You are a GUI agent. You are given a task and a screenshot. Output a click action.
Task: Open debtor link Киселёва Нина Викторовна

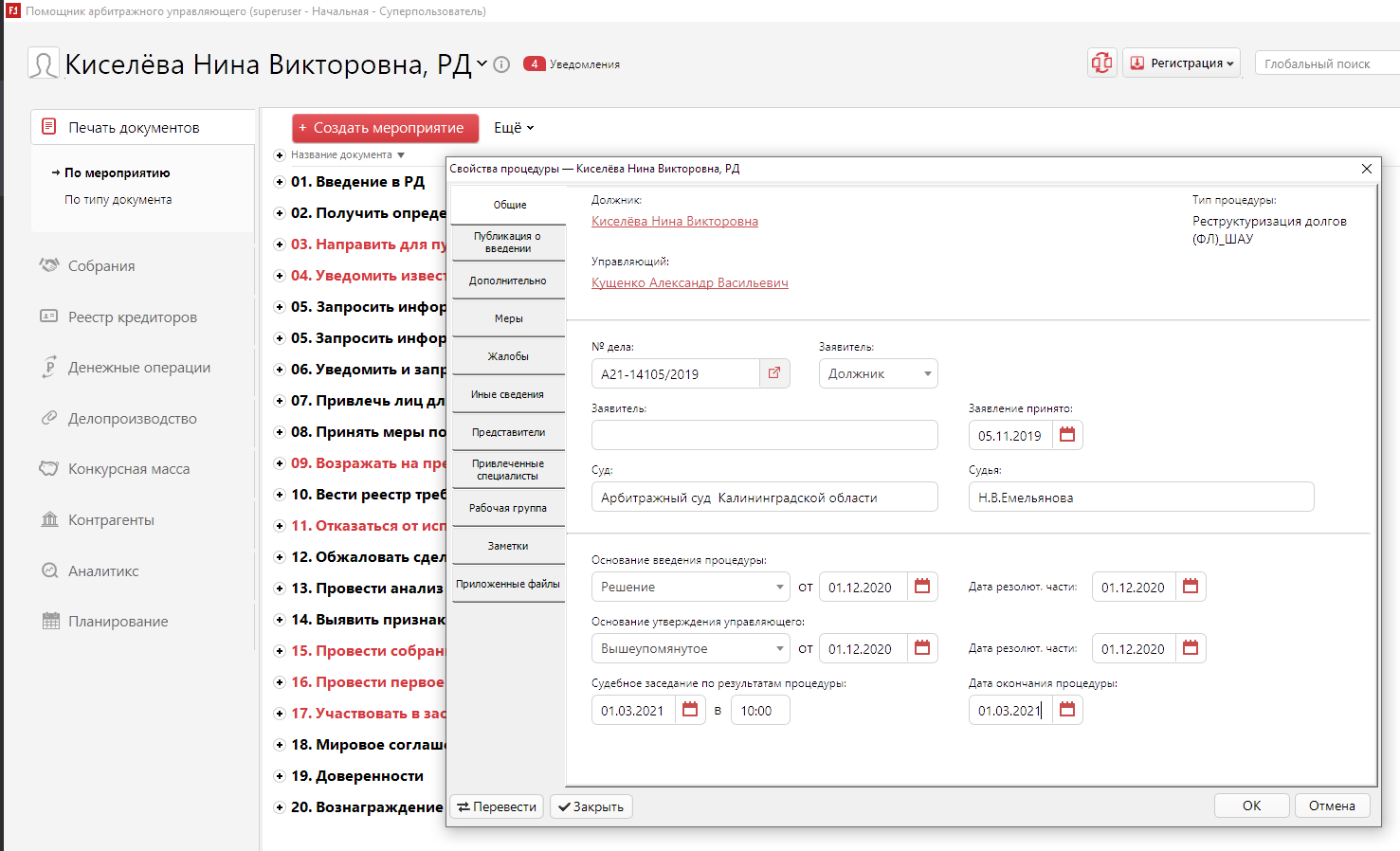click(x=674, y=221)
